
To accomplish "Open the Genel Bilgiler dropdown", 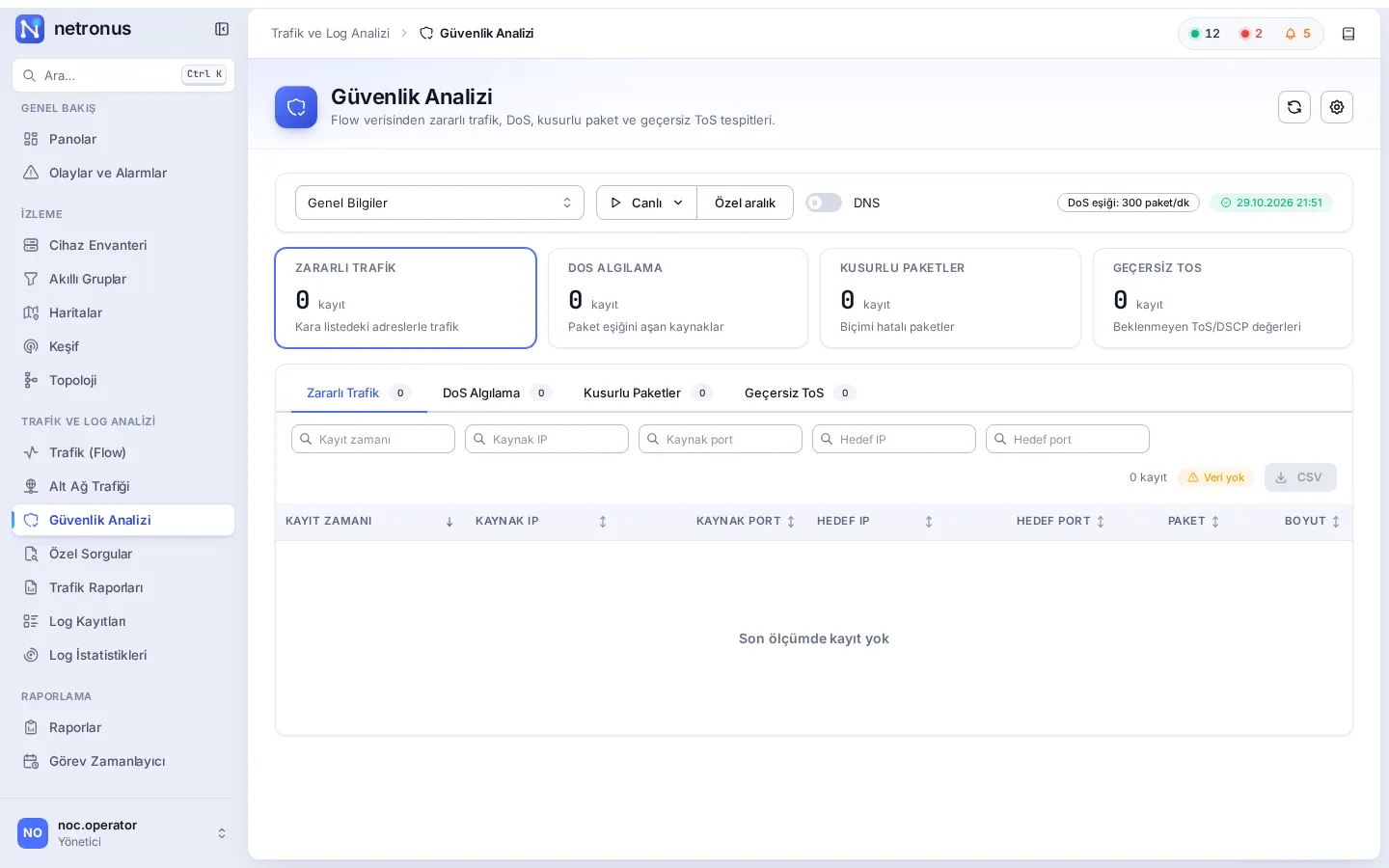I will pos(440,203).
